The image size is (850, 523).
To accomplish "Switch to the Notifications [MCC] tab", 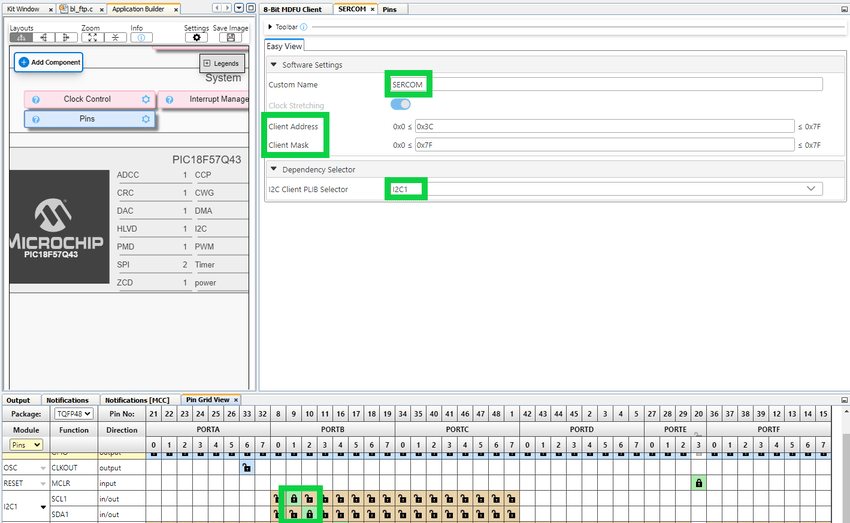I will coord(140,400).
